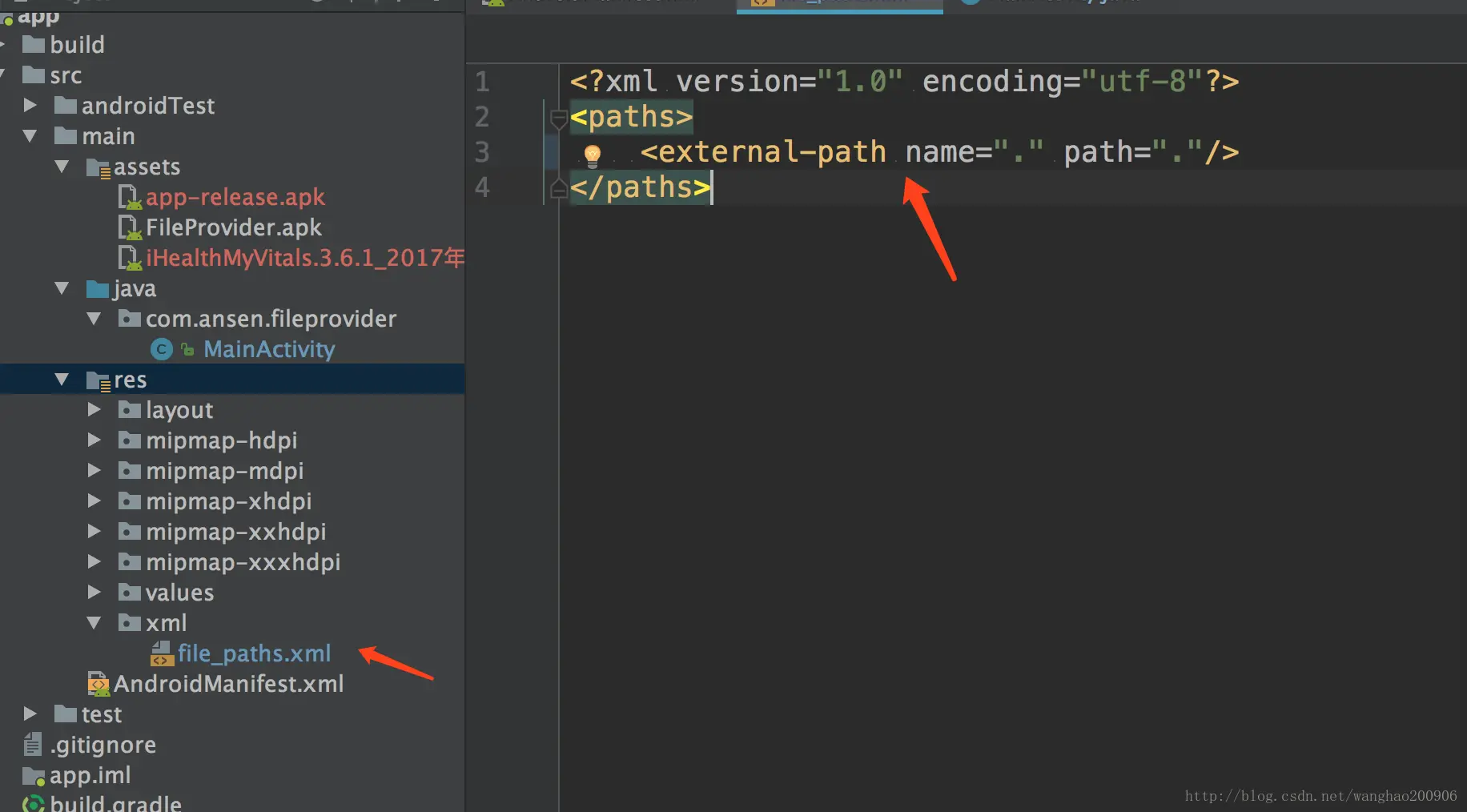The width and height of the screenshot is (1467, 812).
Task: Click the res folder icon
Action: coord(98,380)
